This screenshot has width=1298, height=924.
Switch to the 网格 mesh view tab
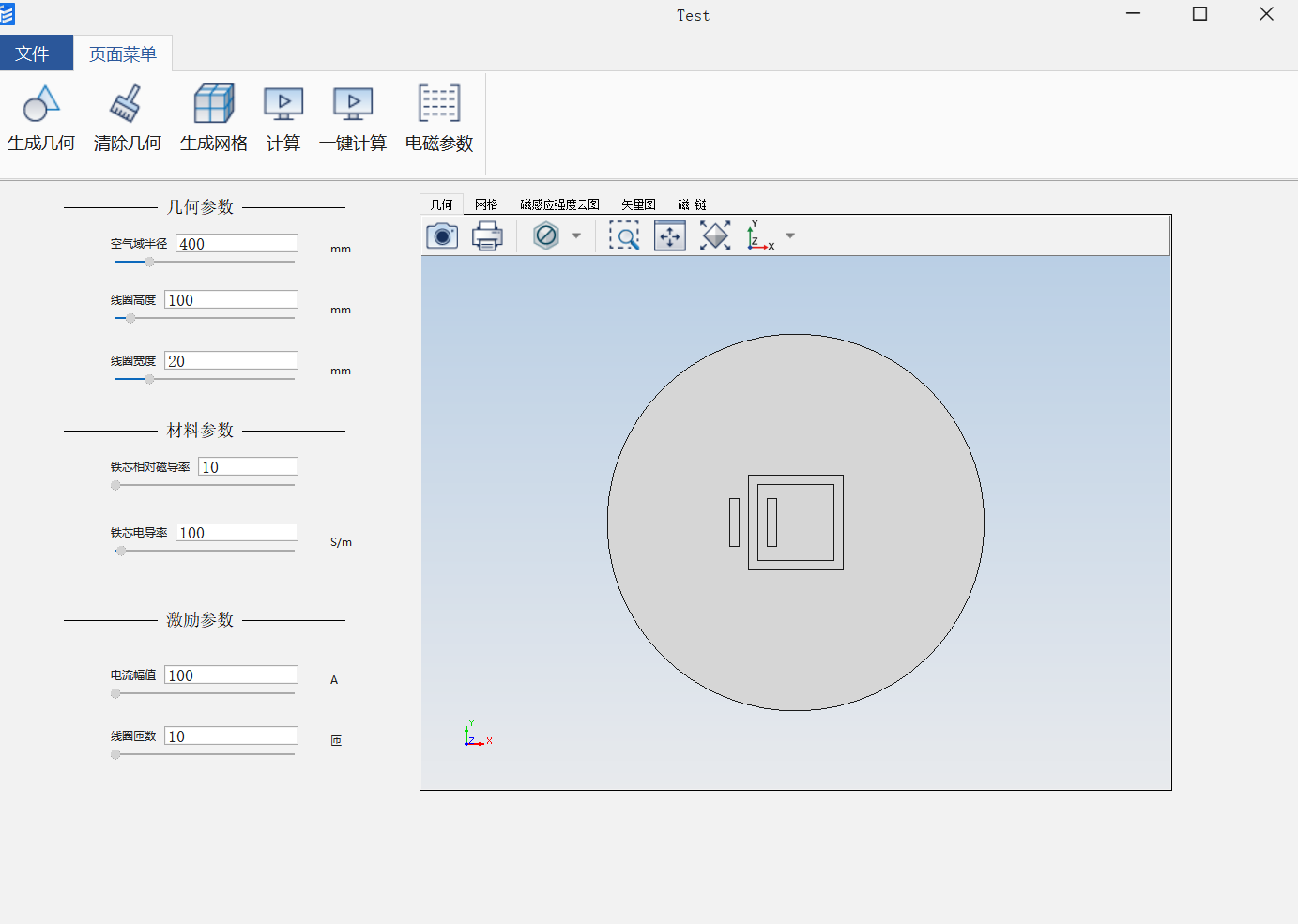pos(486,204)
